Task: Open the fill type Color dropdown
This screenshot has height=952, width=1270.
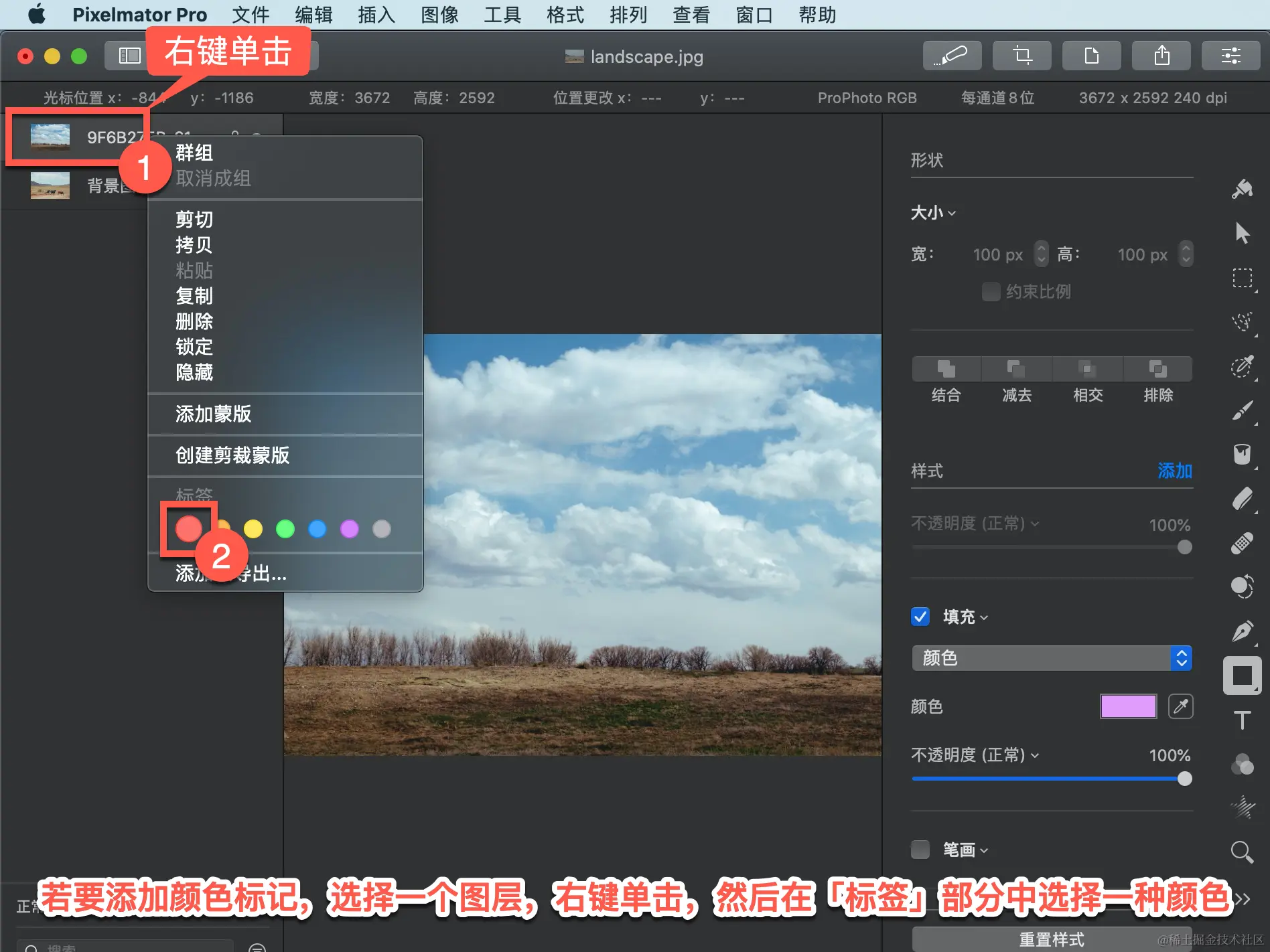Action: [x=1052, y=658]
